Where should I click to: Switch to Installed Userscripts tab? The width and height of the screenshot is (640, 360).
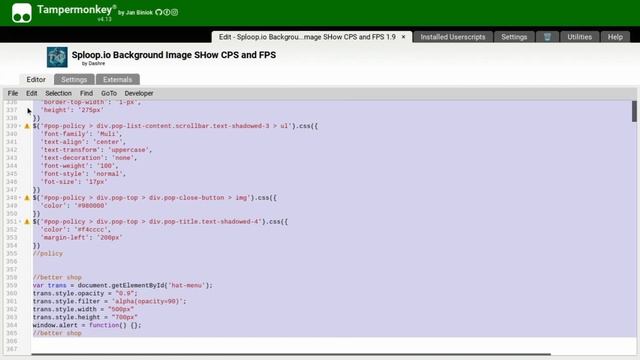(x=453, y=37)
